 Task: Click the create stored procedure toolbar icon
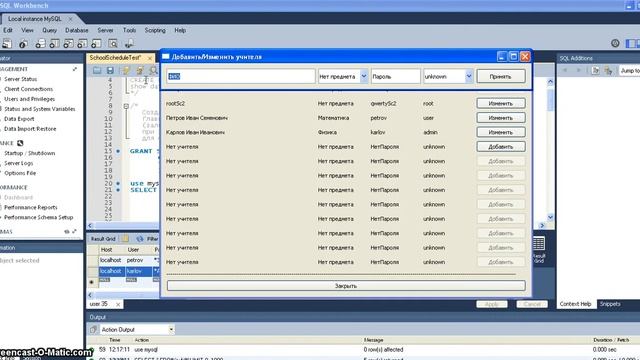pyautogui.click(x=82, y=43)
